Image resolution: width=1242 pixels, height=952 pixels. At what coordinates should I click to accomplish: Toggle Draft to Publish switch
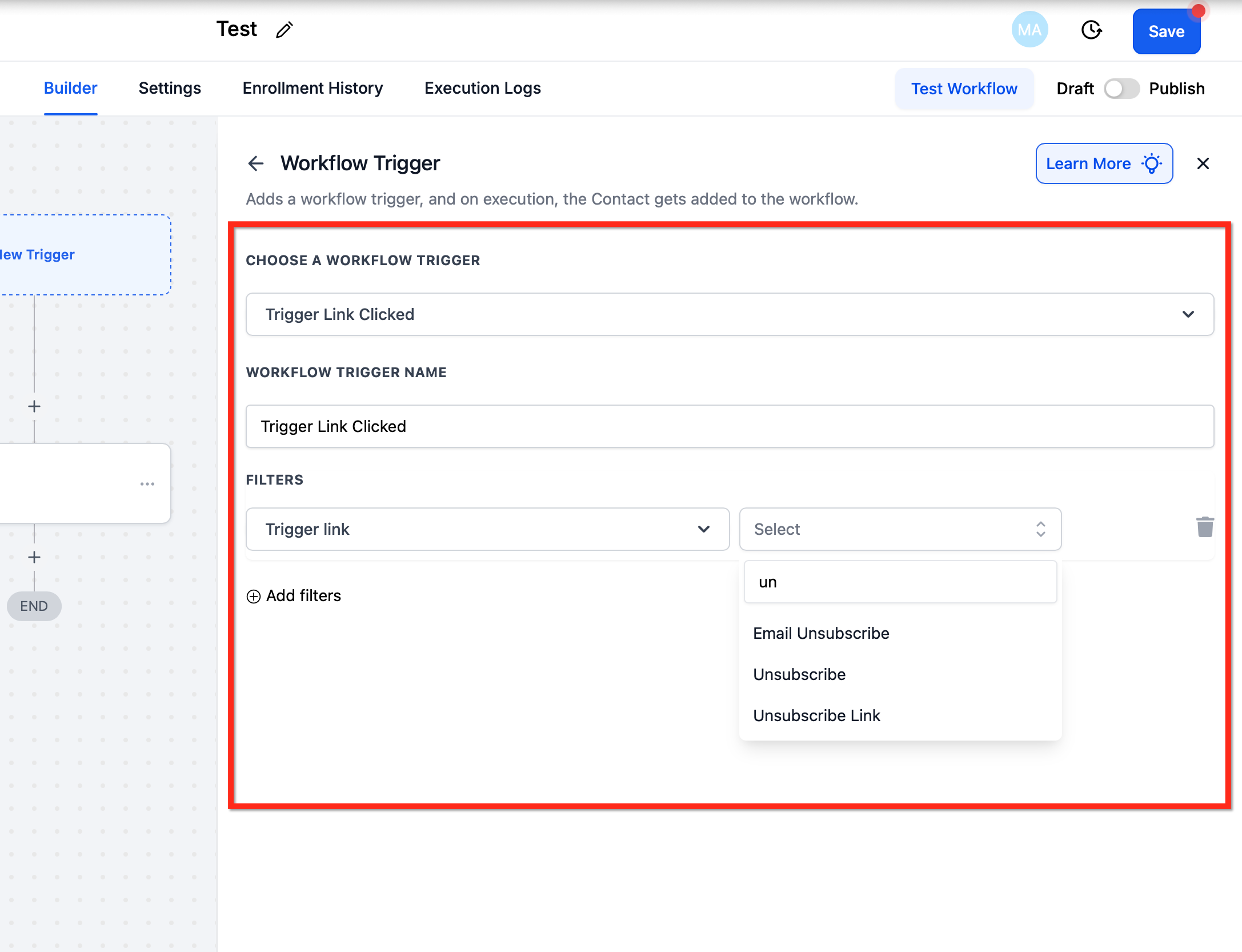pos(1121,89)
